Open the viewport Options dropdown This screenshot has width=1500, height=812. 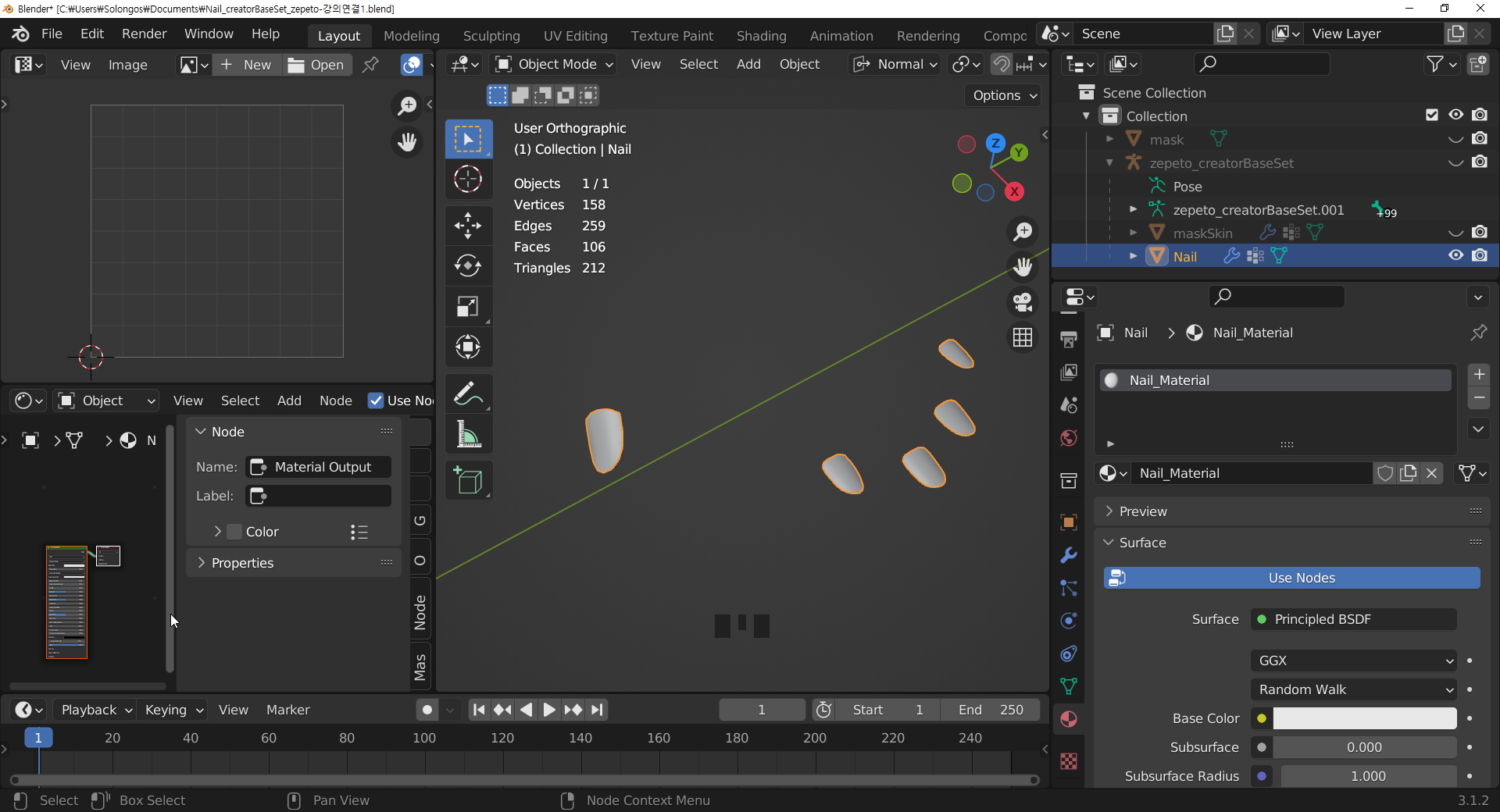1003,95
